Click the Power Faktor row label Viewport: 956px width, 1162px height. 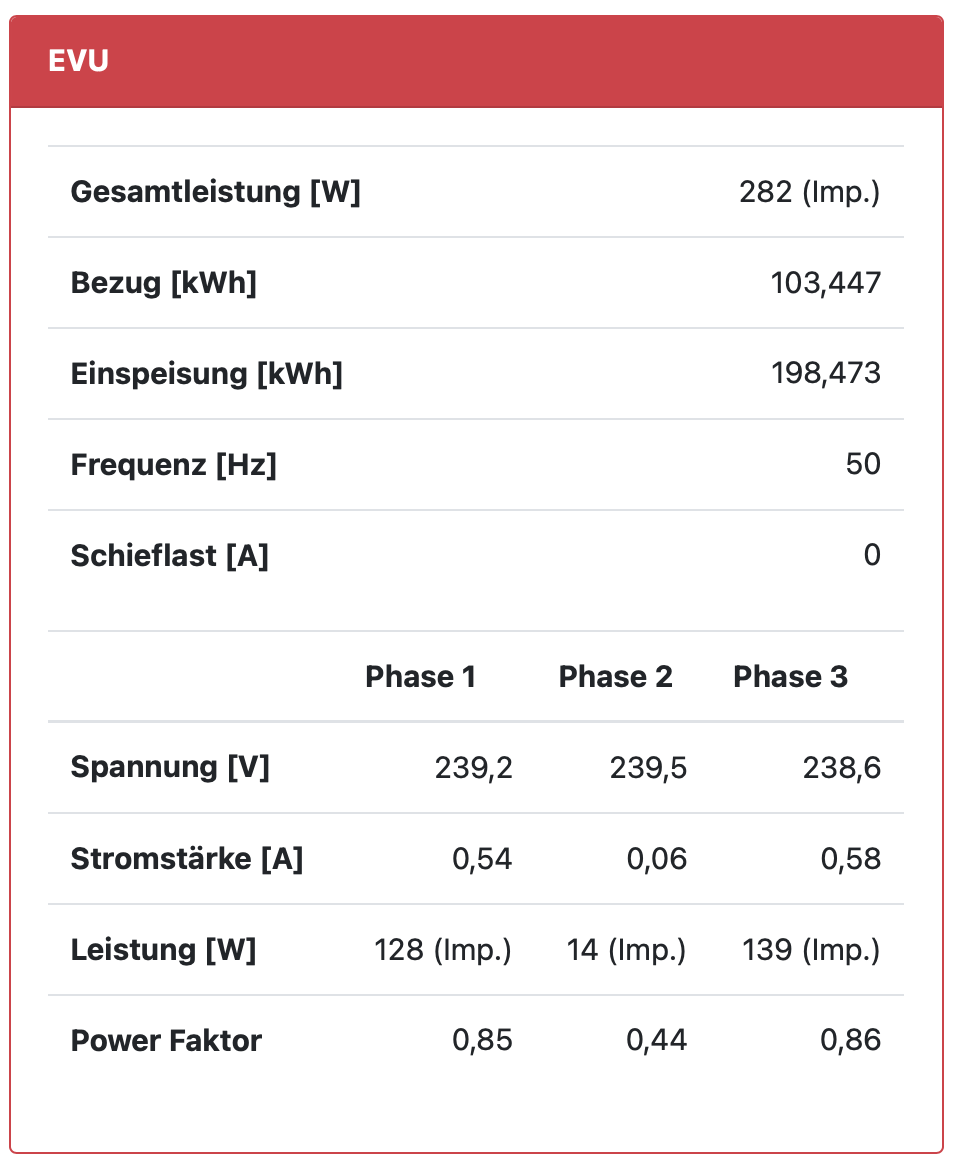coord(166,1041)
